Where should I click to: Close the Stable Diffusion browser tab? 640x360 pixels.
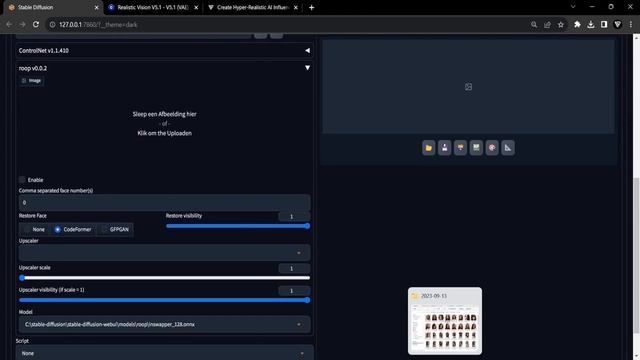click(x=96, y=7)
